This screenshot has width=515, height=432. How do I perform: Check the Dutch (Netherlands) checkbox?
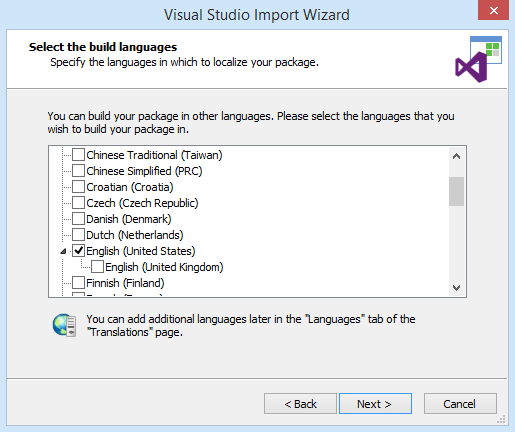click(78, 235)
